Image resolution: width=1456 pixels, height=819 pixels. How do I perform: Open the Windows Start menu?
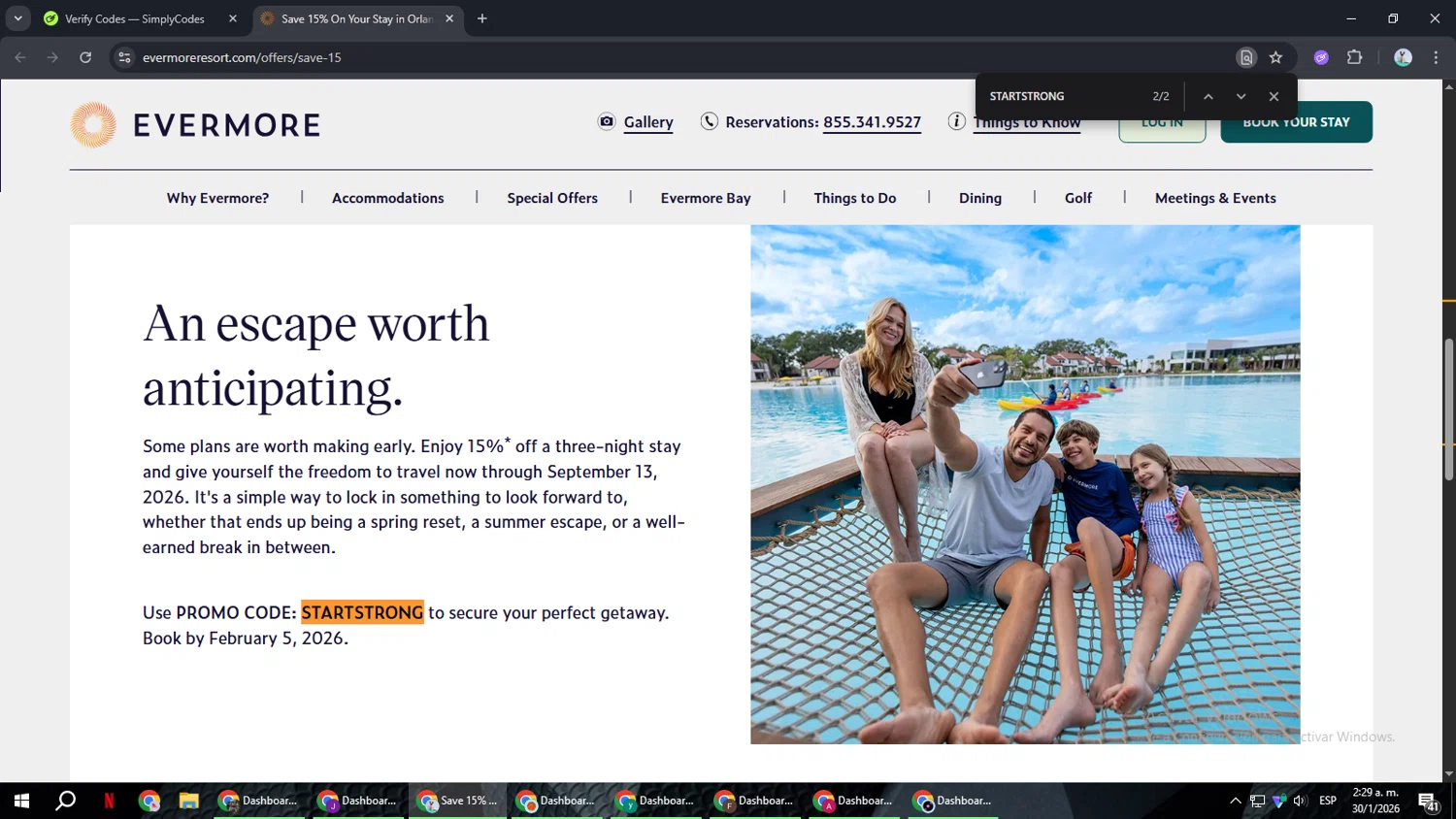point(21,801)
